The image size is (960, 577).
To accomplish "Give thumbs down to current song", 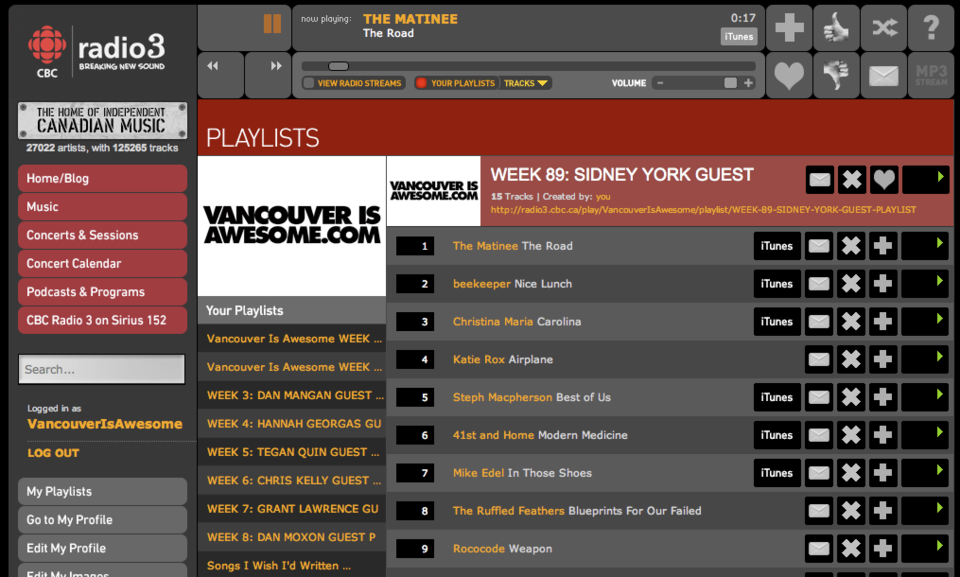I will (837, 75).
